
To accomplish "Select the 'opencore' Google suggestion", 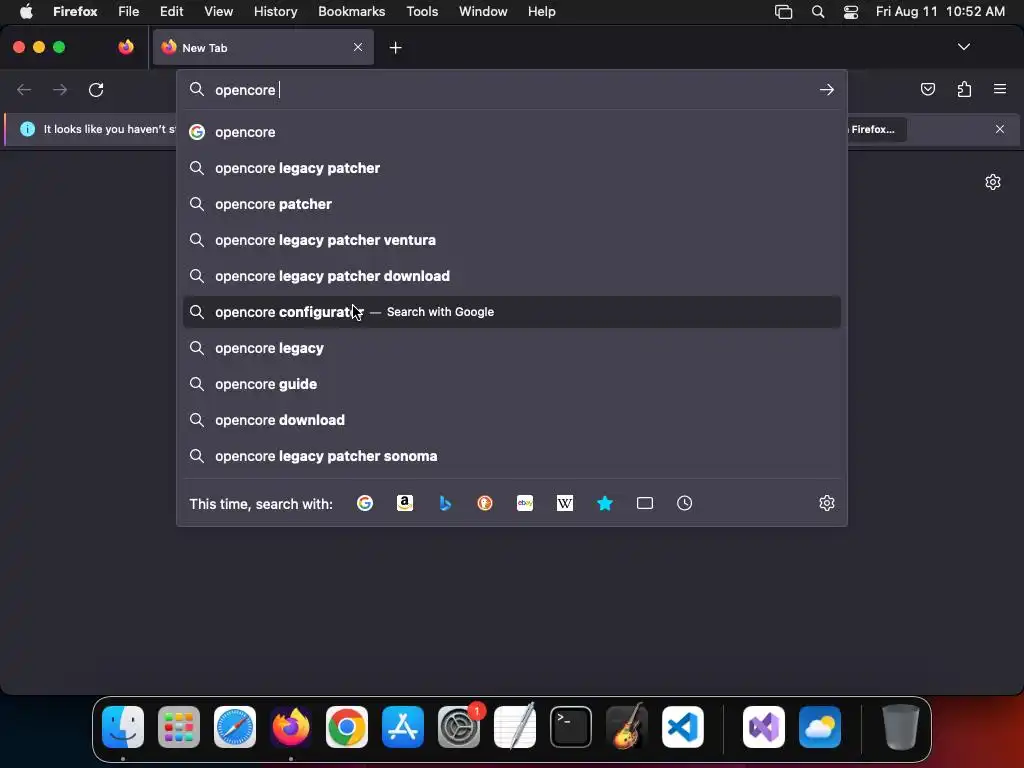I will tap(512, 132).
